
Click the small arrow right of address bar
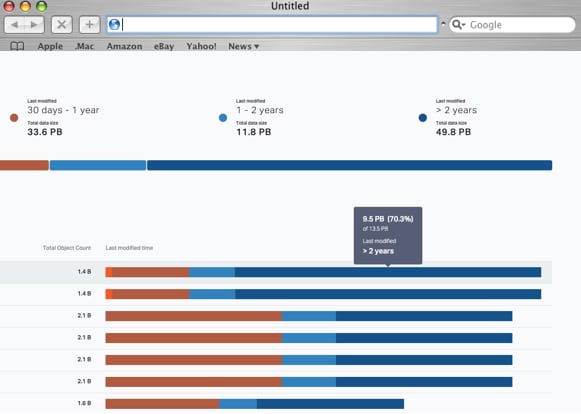pos(443,23)
